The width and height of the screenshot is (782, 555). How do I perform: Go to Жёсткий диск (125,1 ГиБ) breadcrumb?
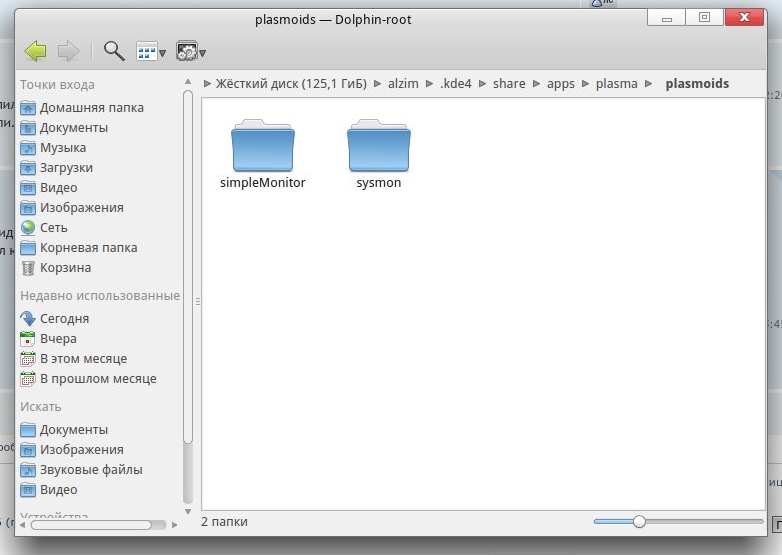[291, 83]
